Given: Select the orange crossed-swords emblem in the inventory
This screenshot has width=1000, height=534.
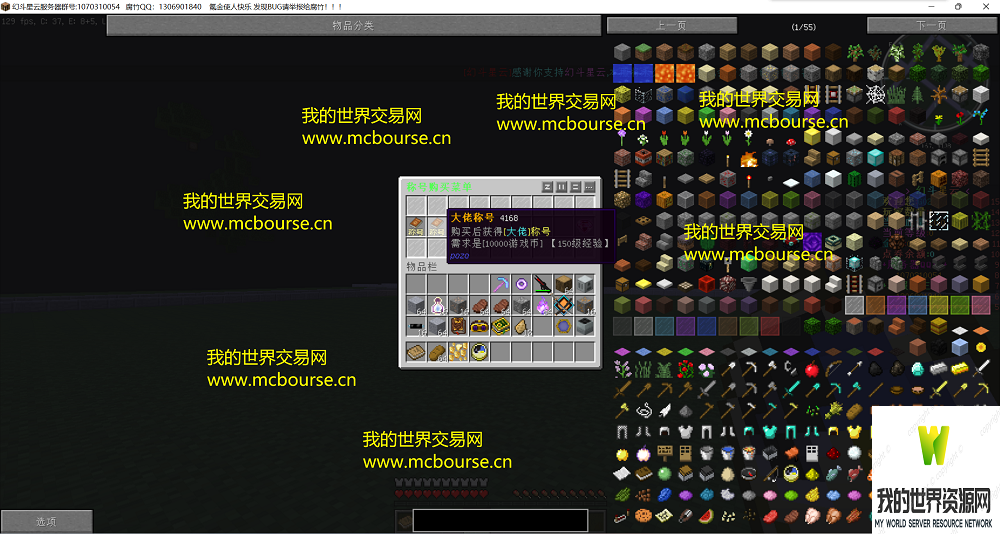Looking at the screenshot, I should (x=564, y=306).
